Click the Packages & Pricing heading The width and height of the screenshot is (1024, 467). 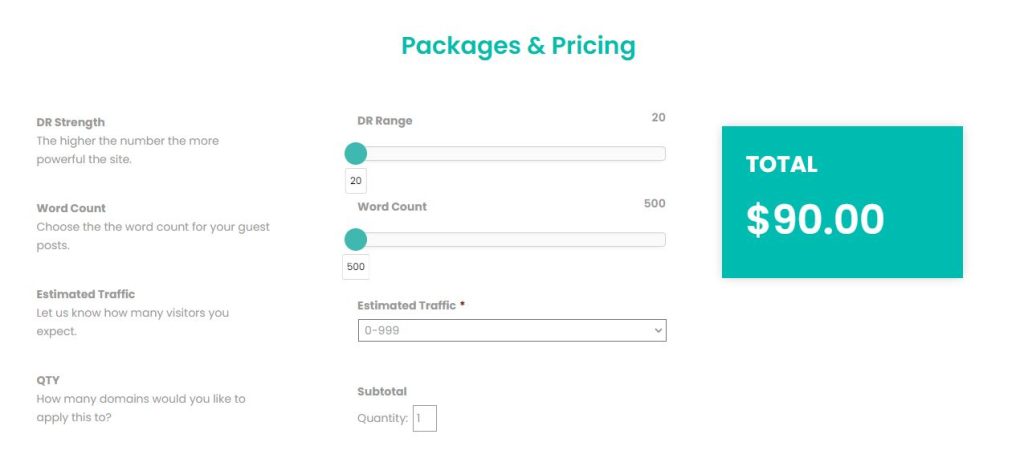(x=518, y=45)
